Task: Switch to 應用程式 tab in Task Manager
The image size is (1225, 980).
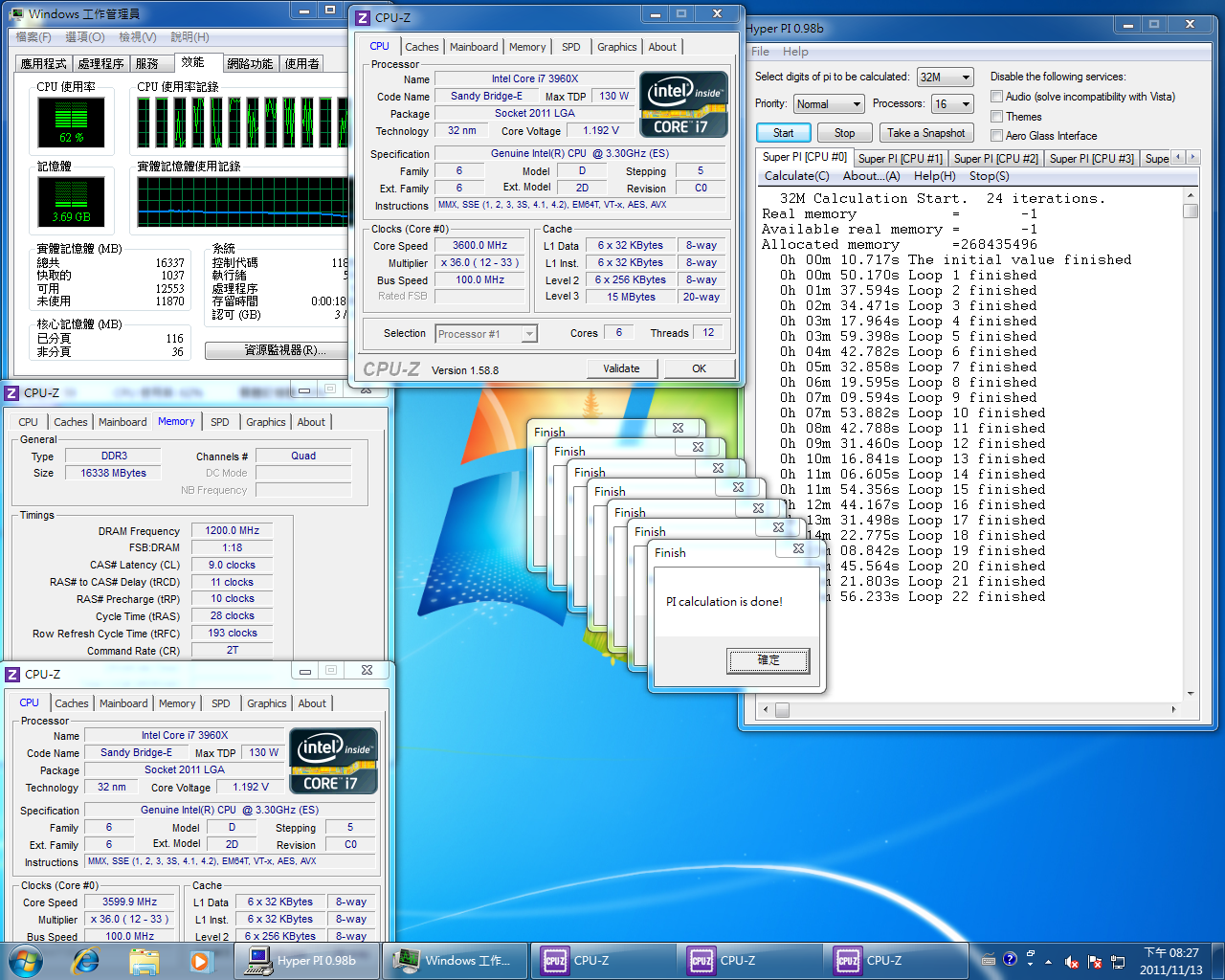Action: [x=44, y=64]
